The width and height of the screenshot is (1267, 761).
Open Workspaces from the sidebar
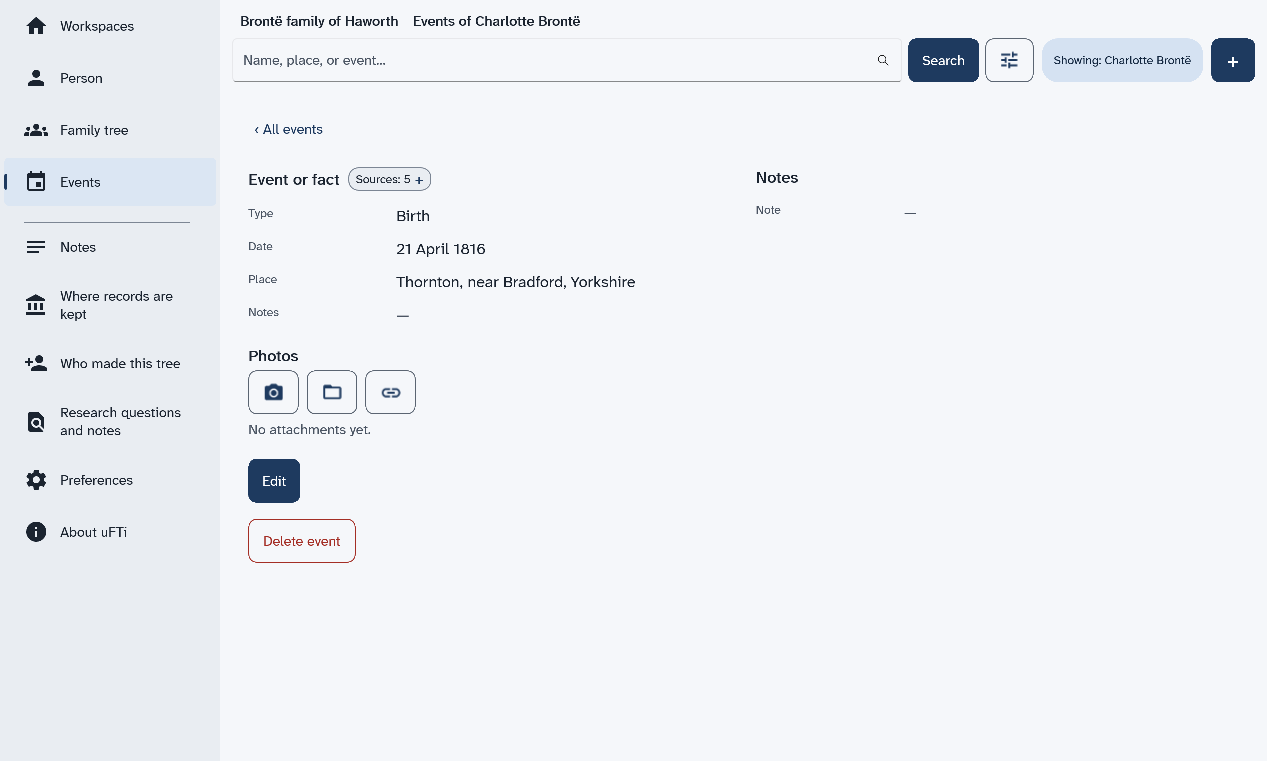[110, 26]
